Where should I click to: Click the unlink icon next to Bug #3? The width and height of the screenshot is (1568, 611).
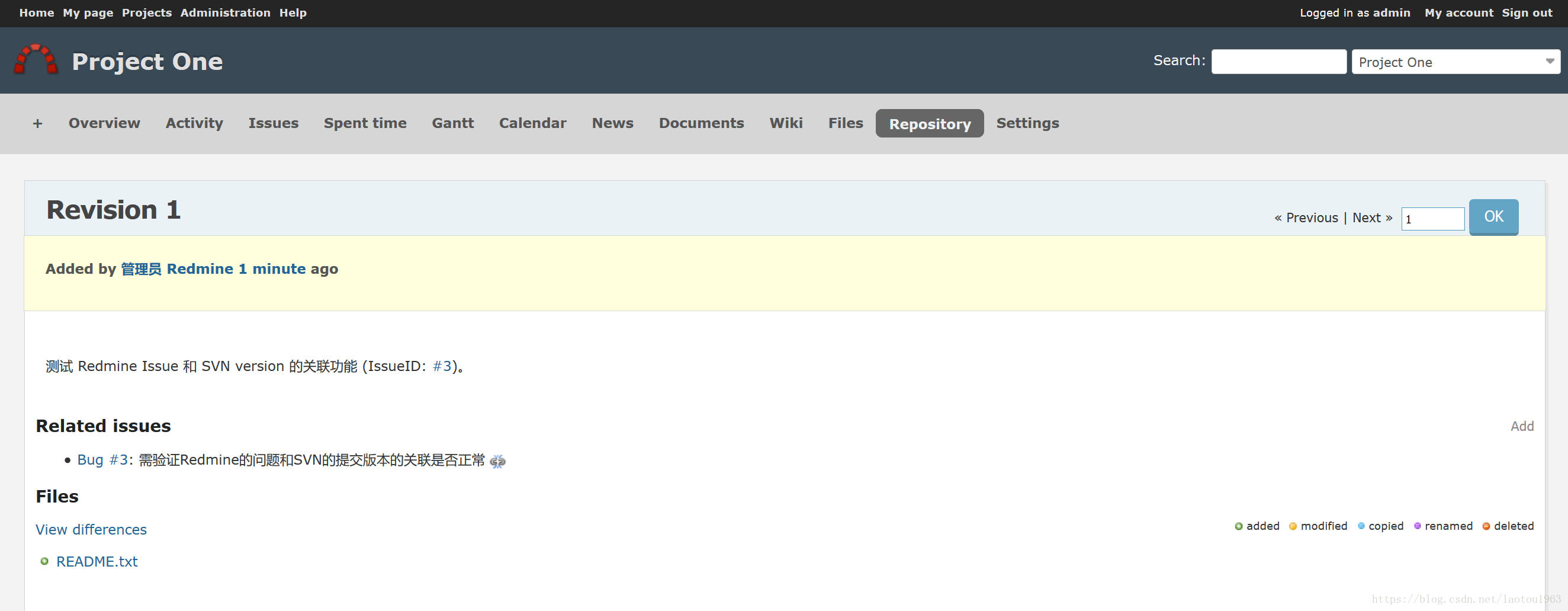pos(497,461)
